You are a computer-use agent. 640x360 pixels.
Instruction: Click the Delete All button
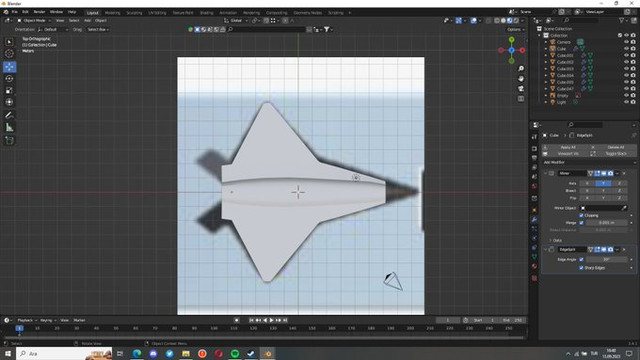coord(613,147)
